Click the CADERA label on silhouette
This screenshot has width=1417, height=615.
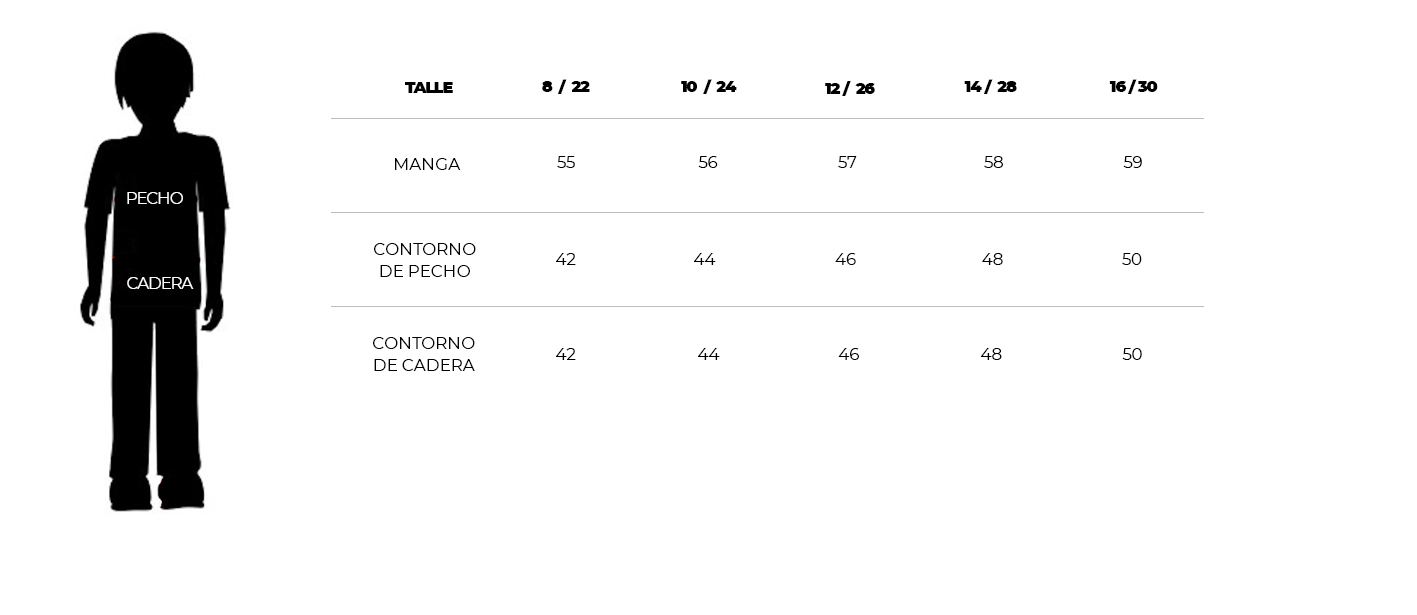159,283
